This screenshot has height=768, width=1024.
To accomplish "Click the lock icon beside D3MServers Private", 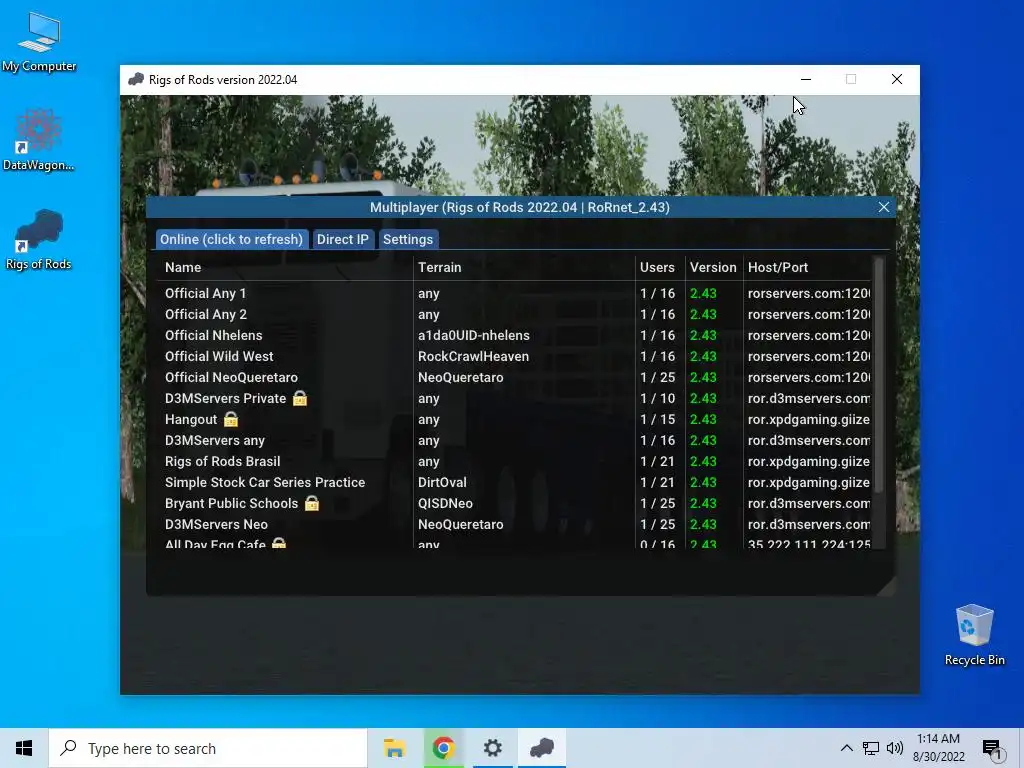I will (300, 398).
